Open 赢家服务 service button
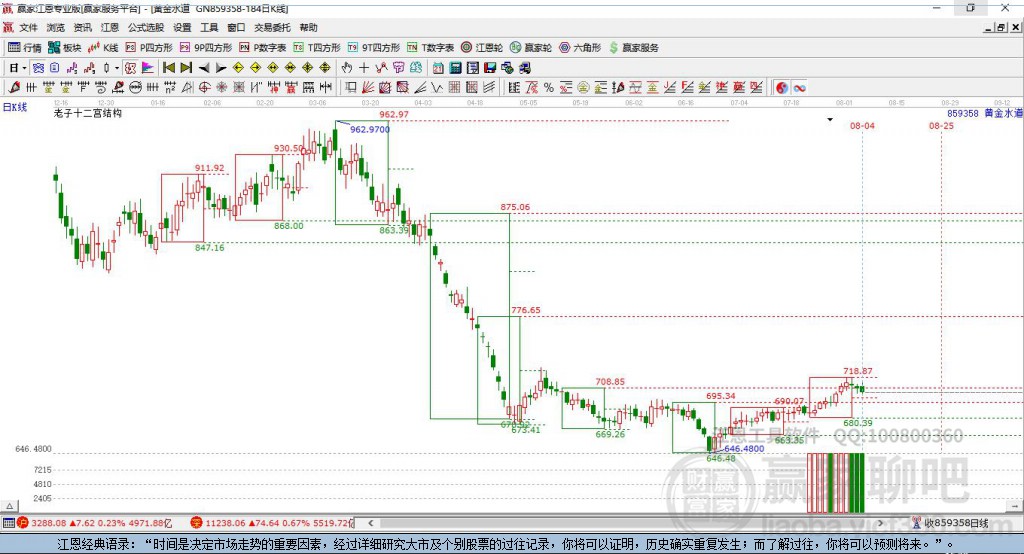 (x=634, y=48)
